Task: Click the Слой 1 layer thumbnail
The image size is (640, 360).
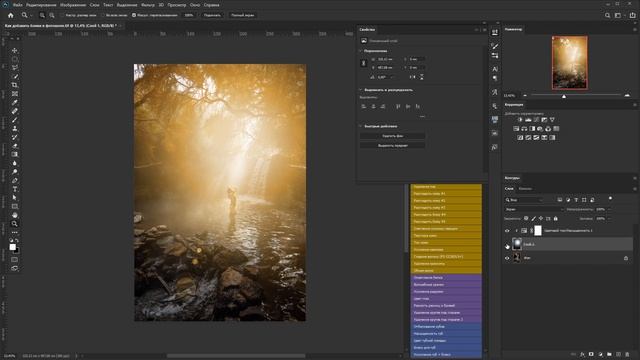Action: 517,244
